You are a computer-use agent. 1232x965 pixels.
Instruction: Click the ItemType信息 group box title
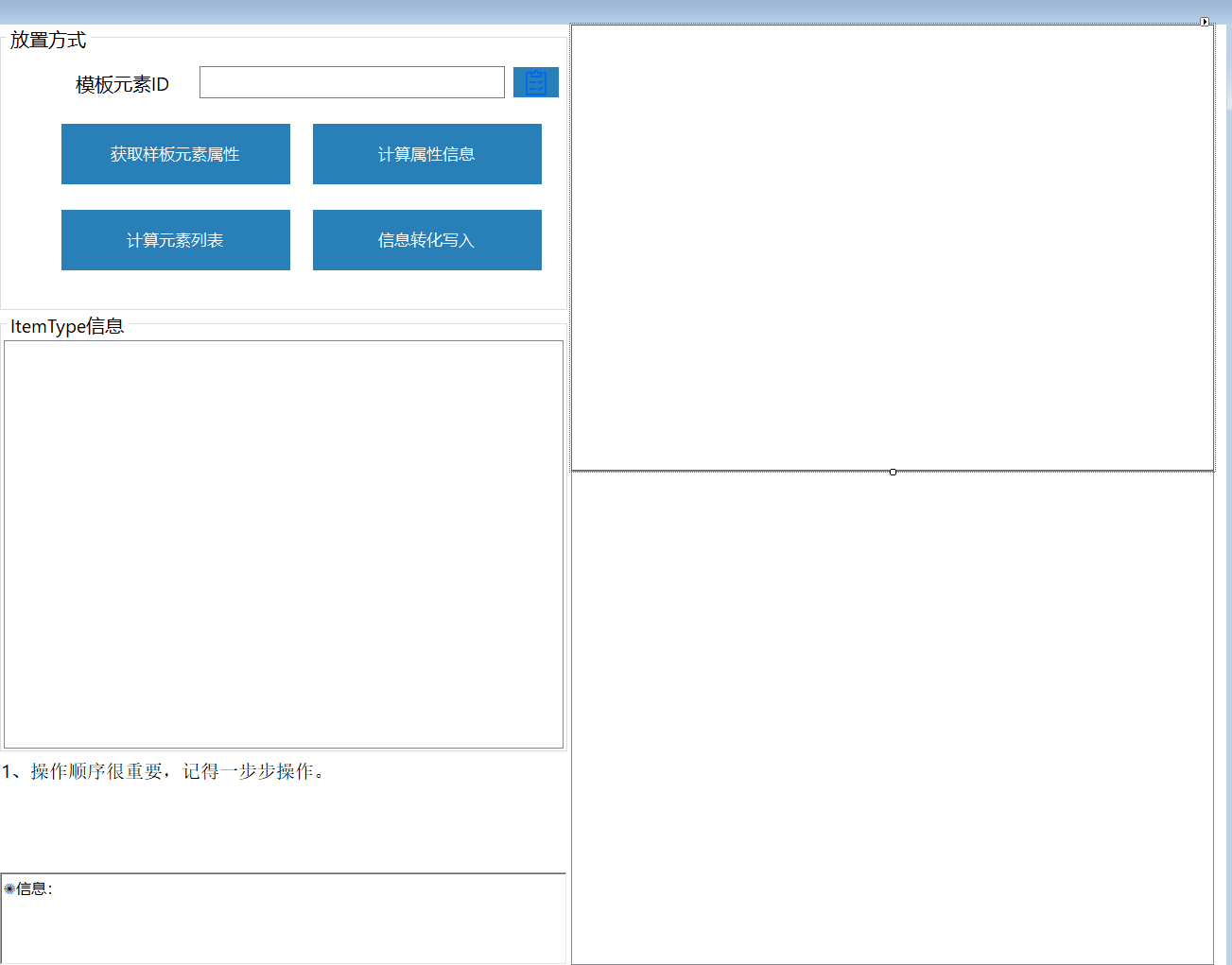67,327
